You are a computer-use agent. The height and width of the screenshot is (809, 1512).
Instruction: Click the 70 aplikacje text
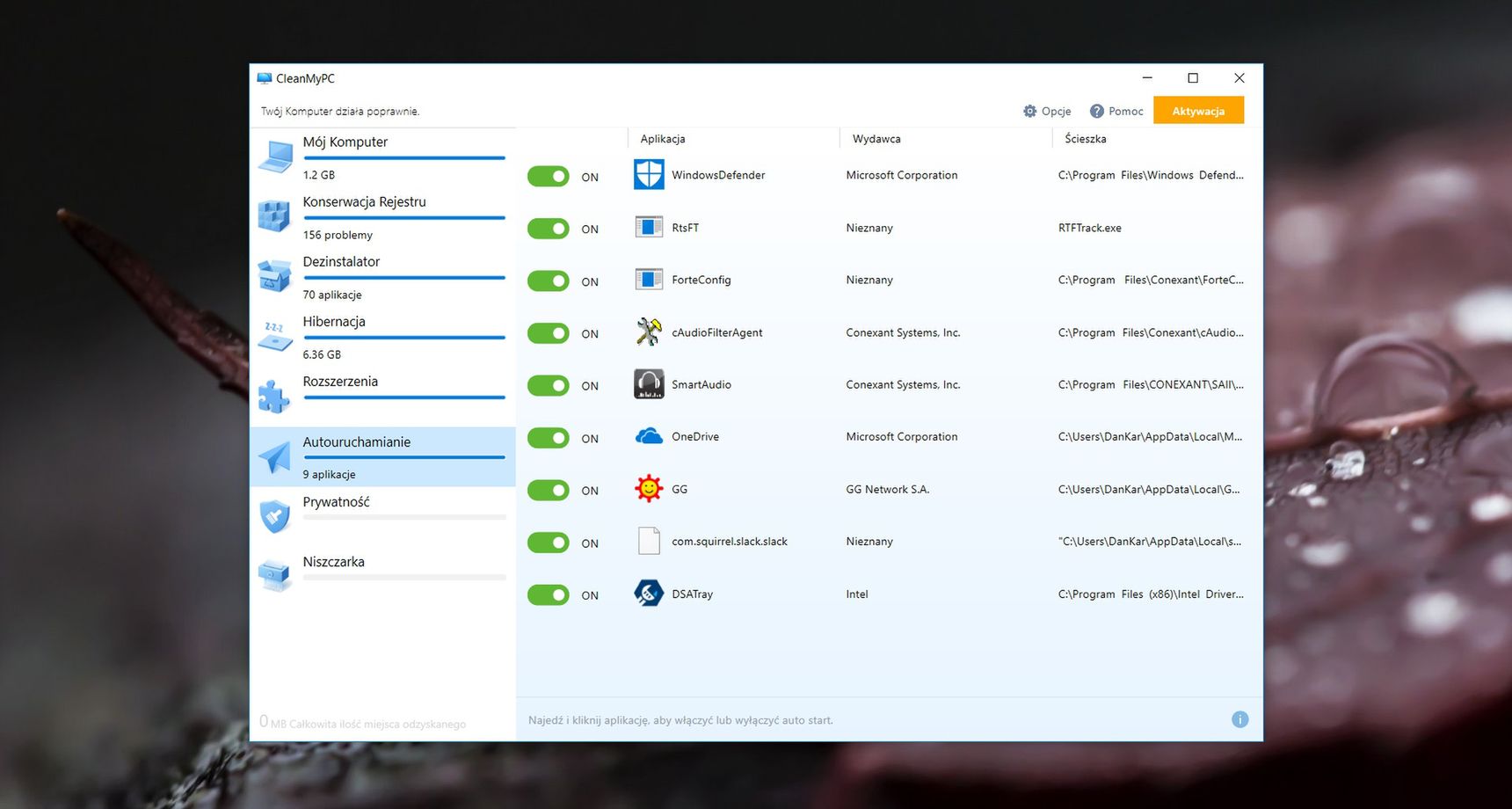click(x=332, y=295)
